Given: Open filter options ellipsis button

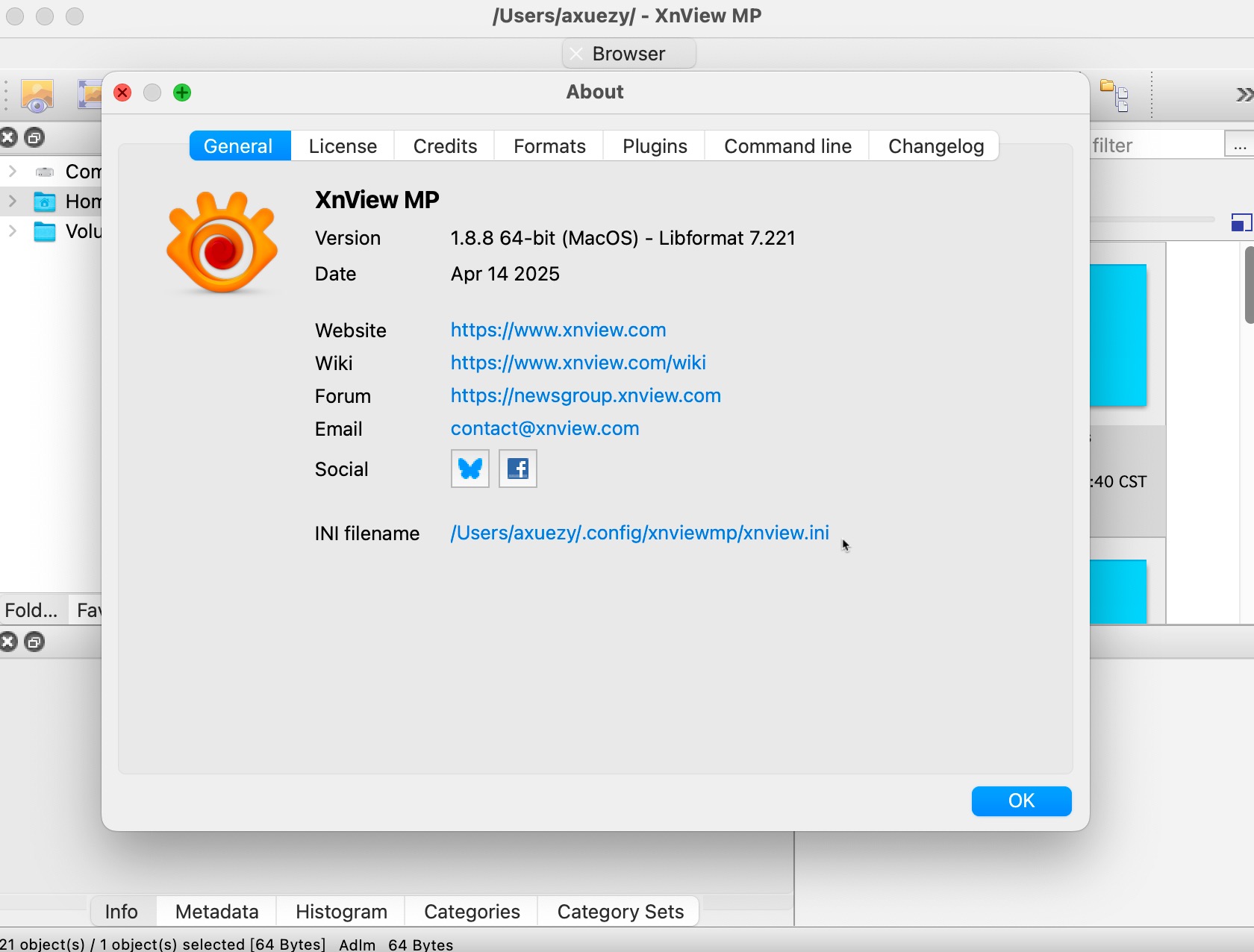Looking at the screenshot, I should click(x=1239, y=145).
